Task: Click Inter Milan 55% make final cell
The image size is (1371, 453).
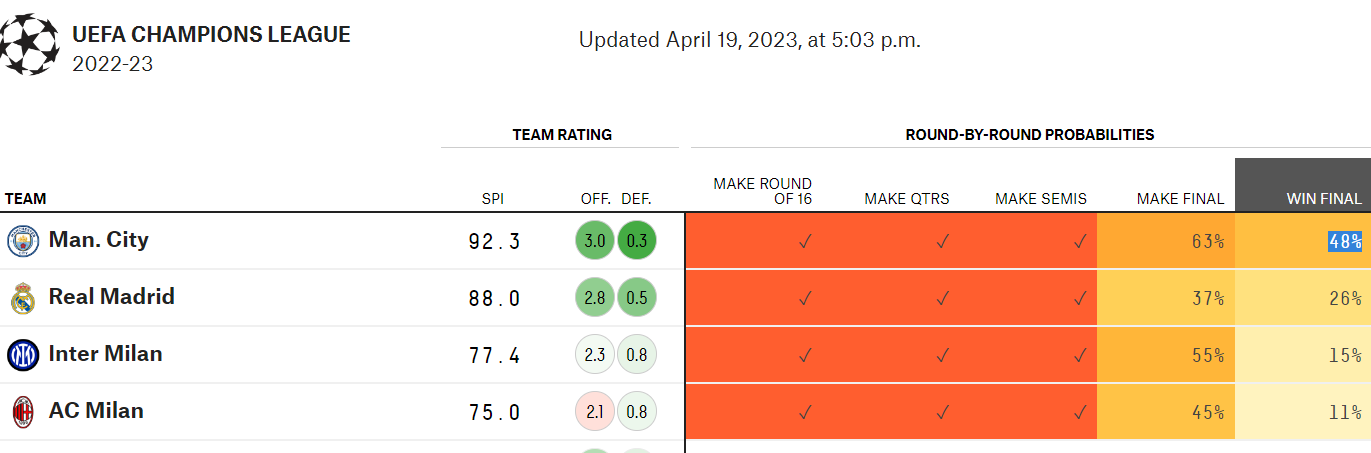Action: click(1166, 355)
